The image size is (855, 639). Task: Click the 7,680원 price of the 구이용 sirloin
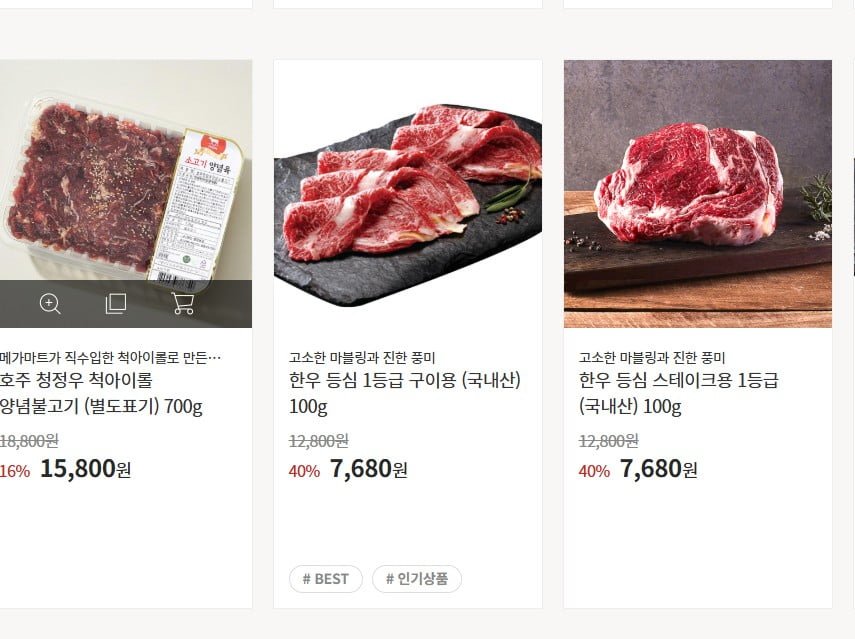coord(368,469)
